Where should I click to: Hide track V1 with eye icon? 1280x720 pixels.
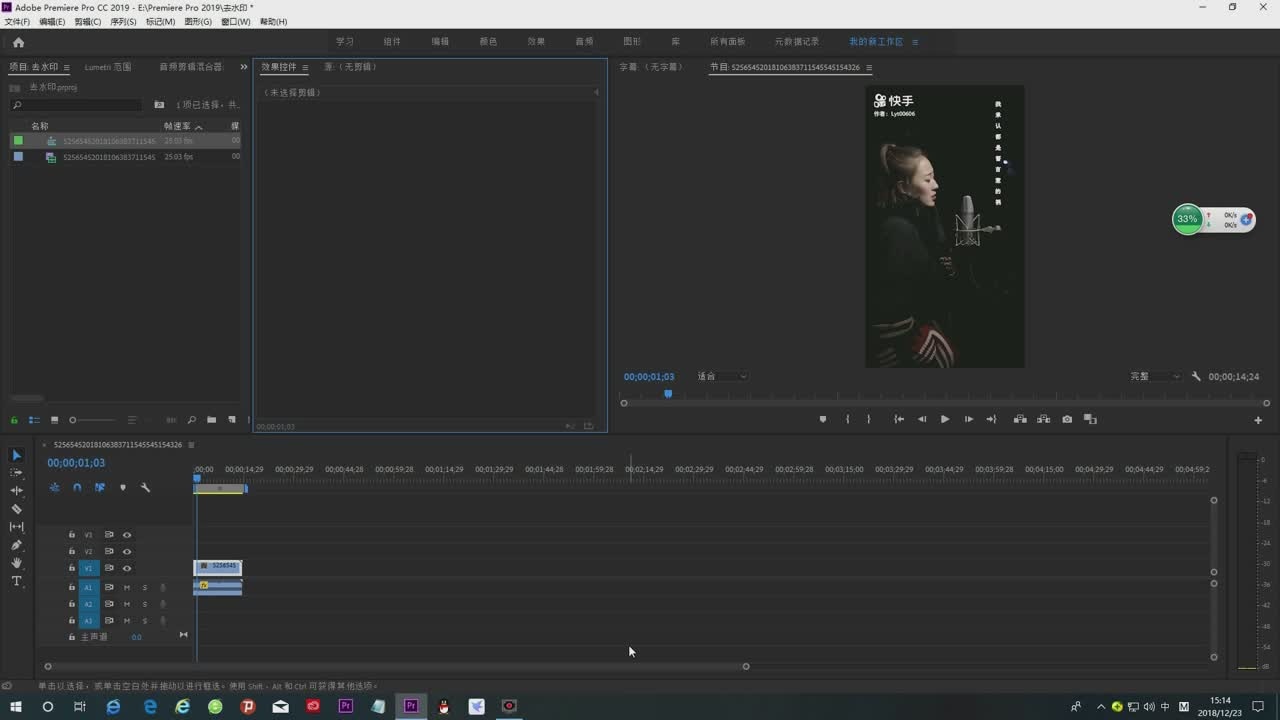(127, 568)
